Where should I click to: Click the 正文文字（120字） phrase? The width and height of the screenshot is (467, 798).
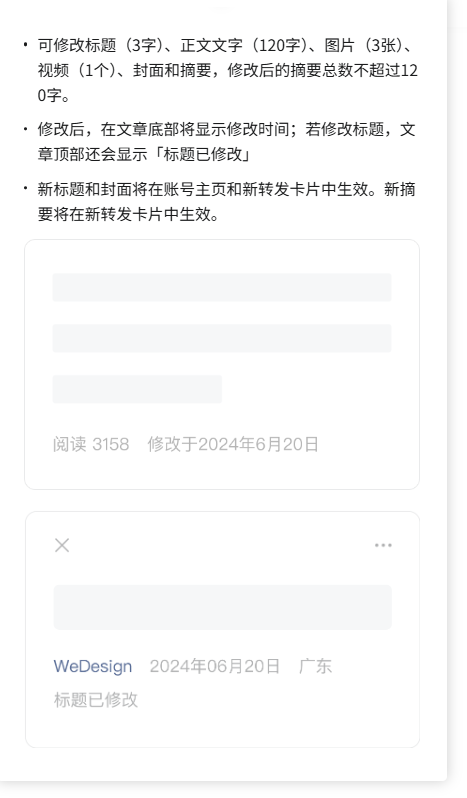pyautogui.click(x=244, y=45)
